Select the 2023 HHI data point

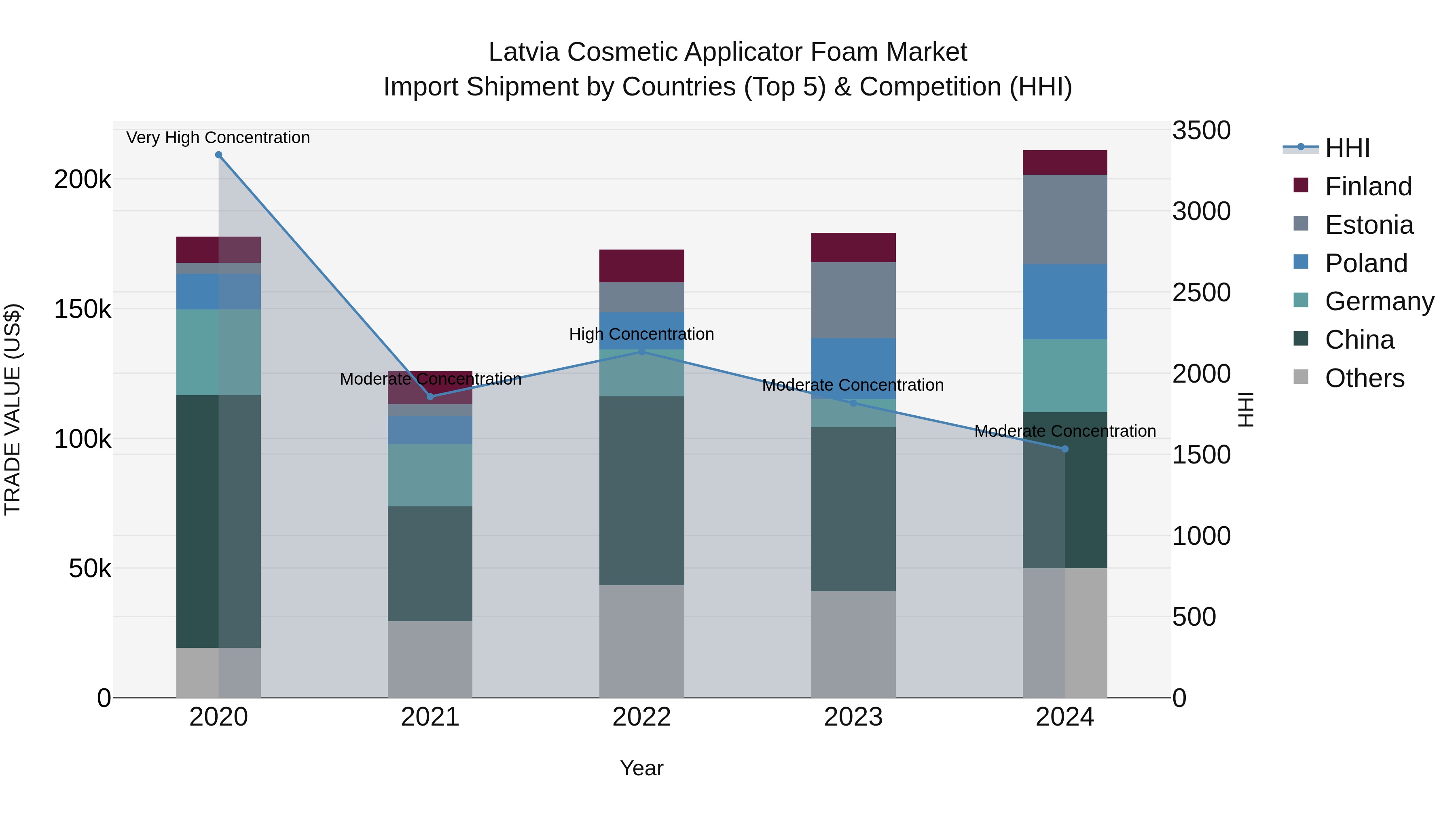[x=853, y=403]
